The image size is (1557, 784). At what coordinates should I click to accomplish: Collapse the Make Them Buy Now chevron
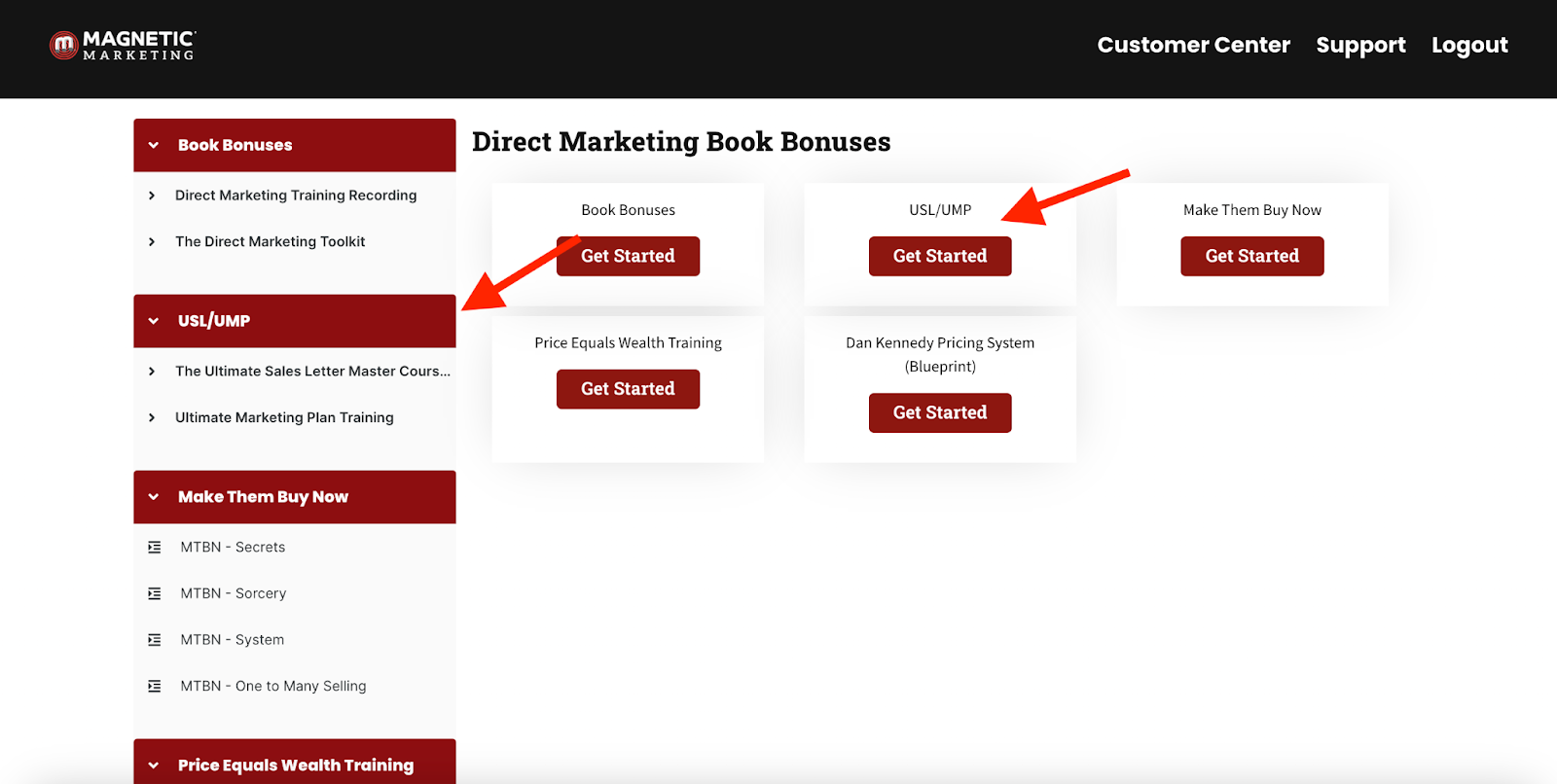click(154, 497)
